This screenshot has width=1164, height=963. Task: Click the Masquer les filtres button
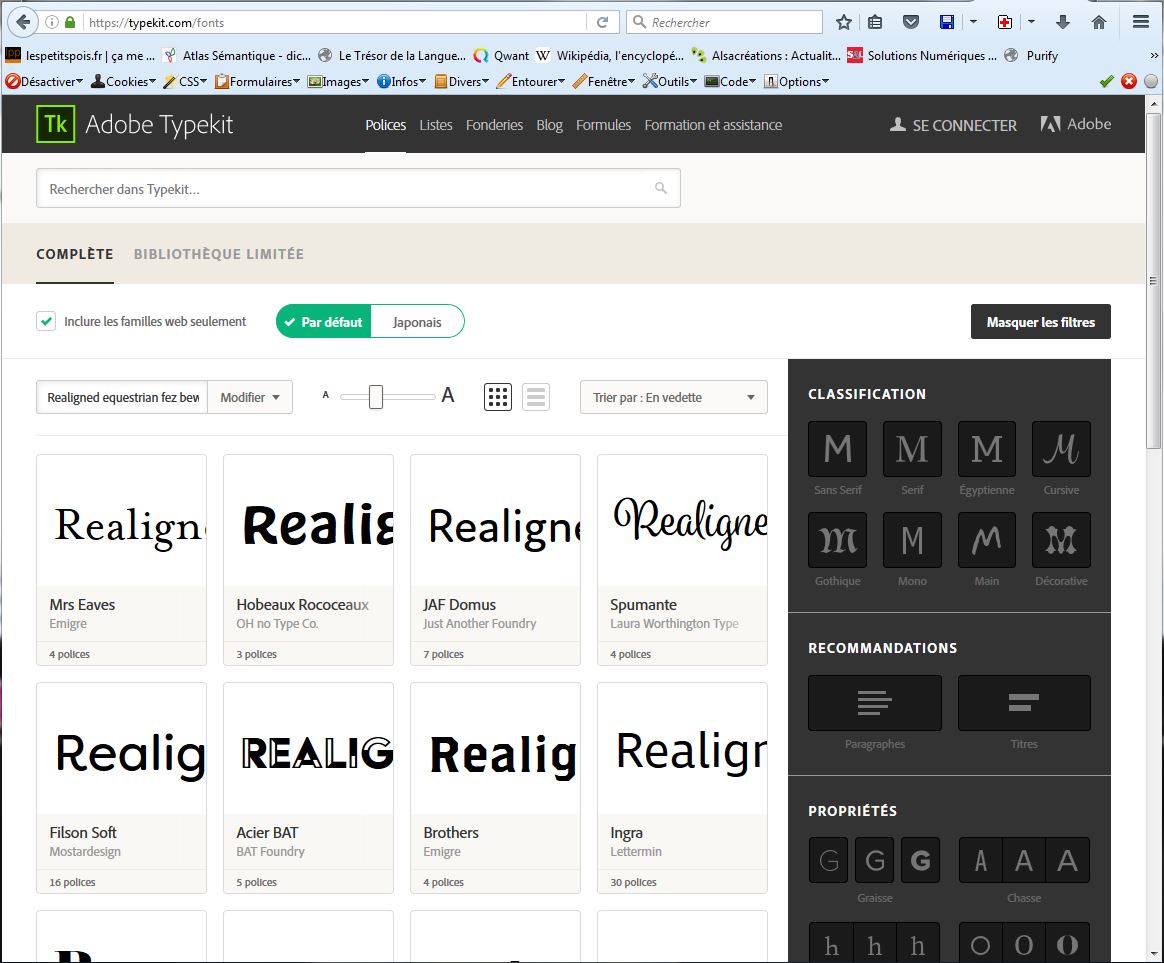pos(1040,322)
